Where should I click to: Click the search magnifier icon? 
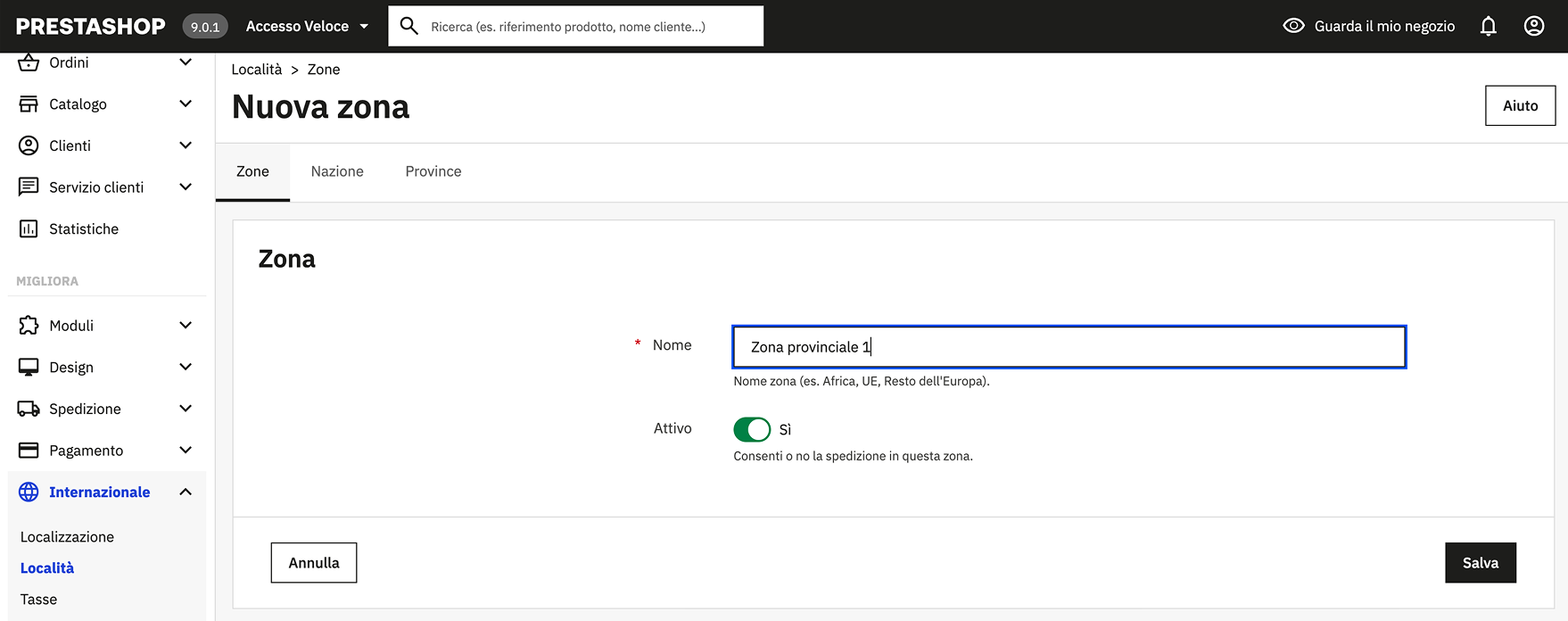(409, 26)
